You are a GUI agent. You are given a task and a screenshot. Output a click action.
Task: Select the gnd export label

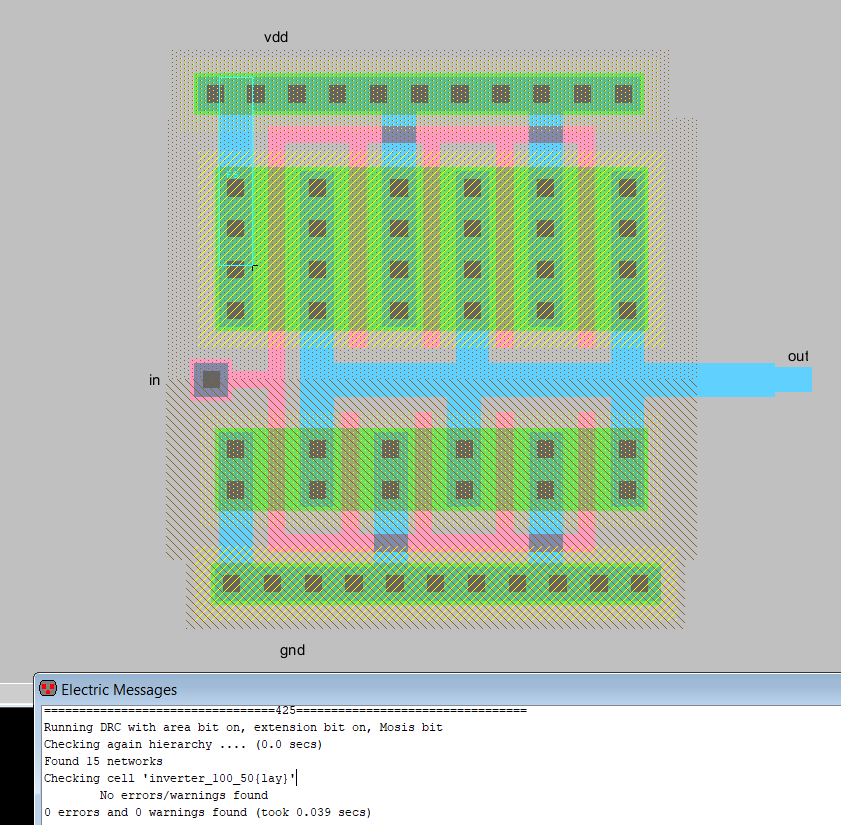292,650
